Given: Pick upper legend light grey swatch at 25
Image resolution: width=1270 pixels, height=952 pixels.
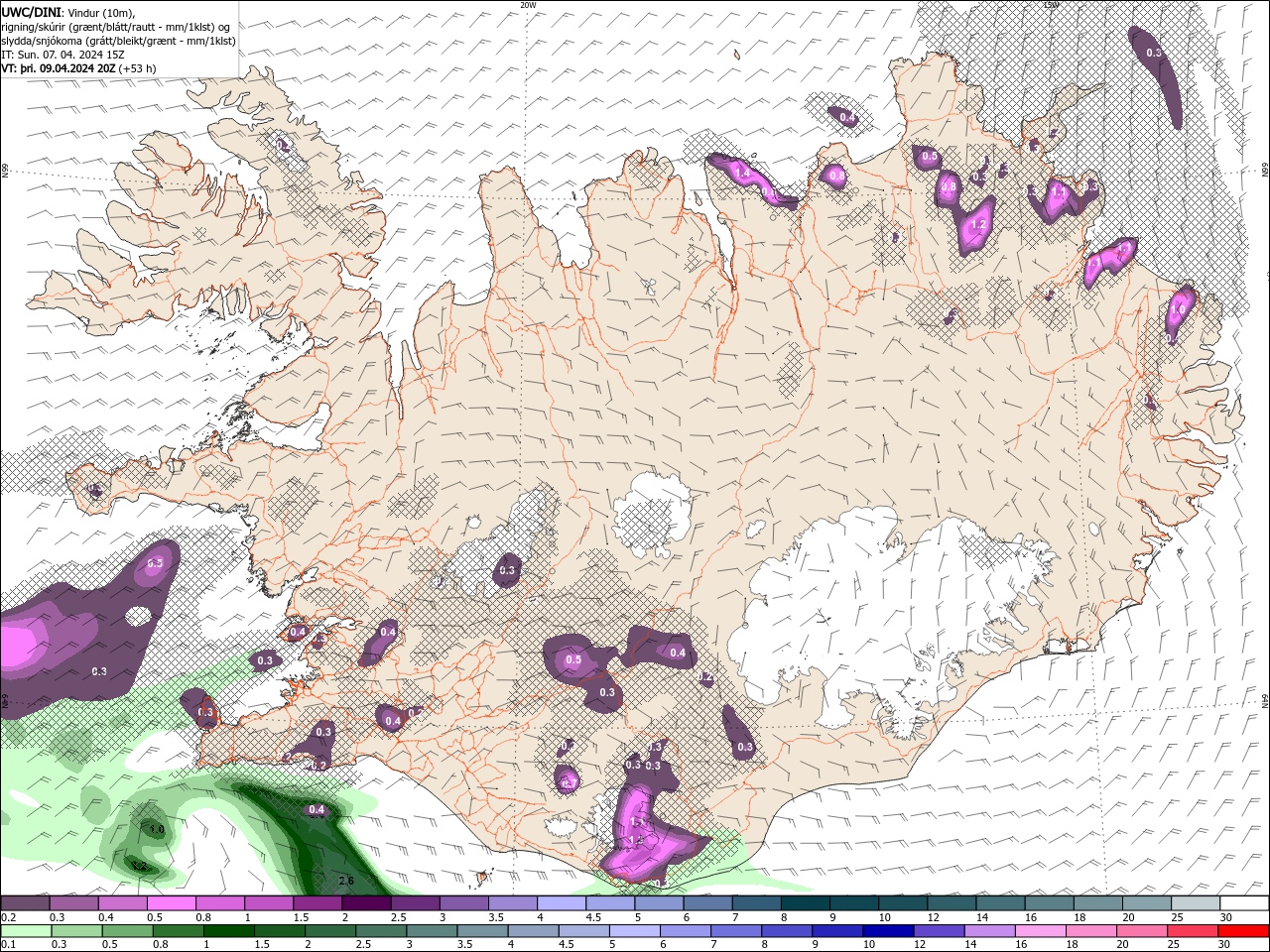Looking at the screenshot, I should pos(1197,903).
